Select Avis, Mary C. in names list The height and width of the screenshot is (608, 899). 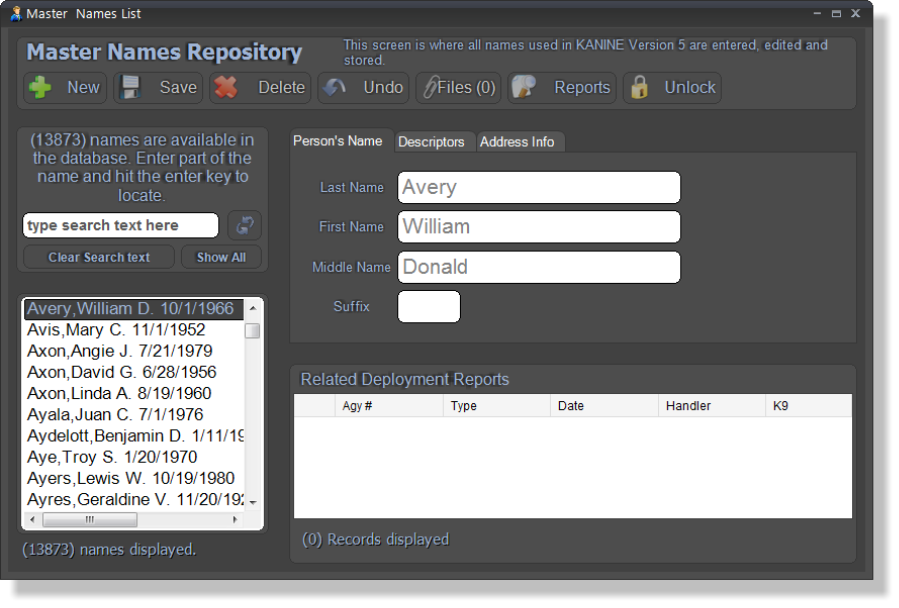point(134,330)
